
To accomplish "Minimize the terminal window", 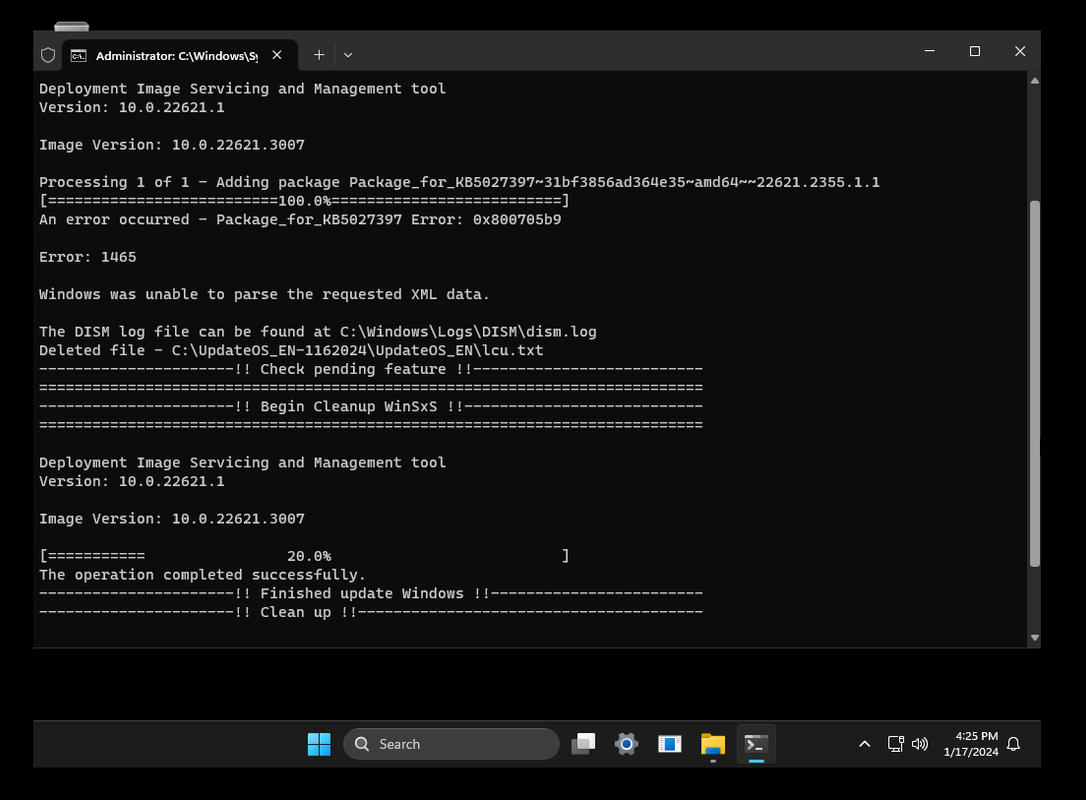I will (x=929, y=51).
